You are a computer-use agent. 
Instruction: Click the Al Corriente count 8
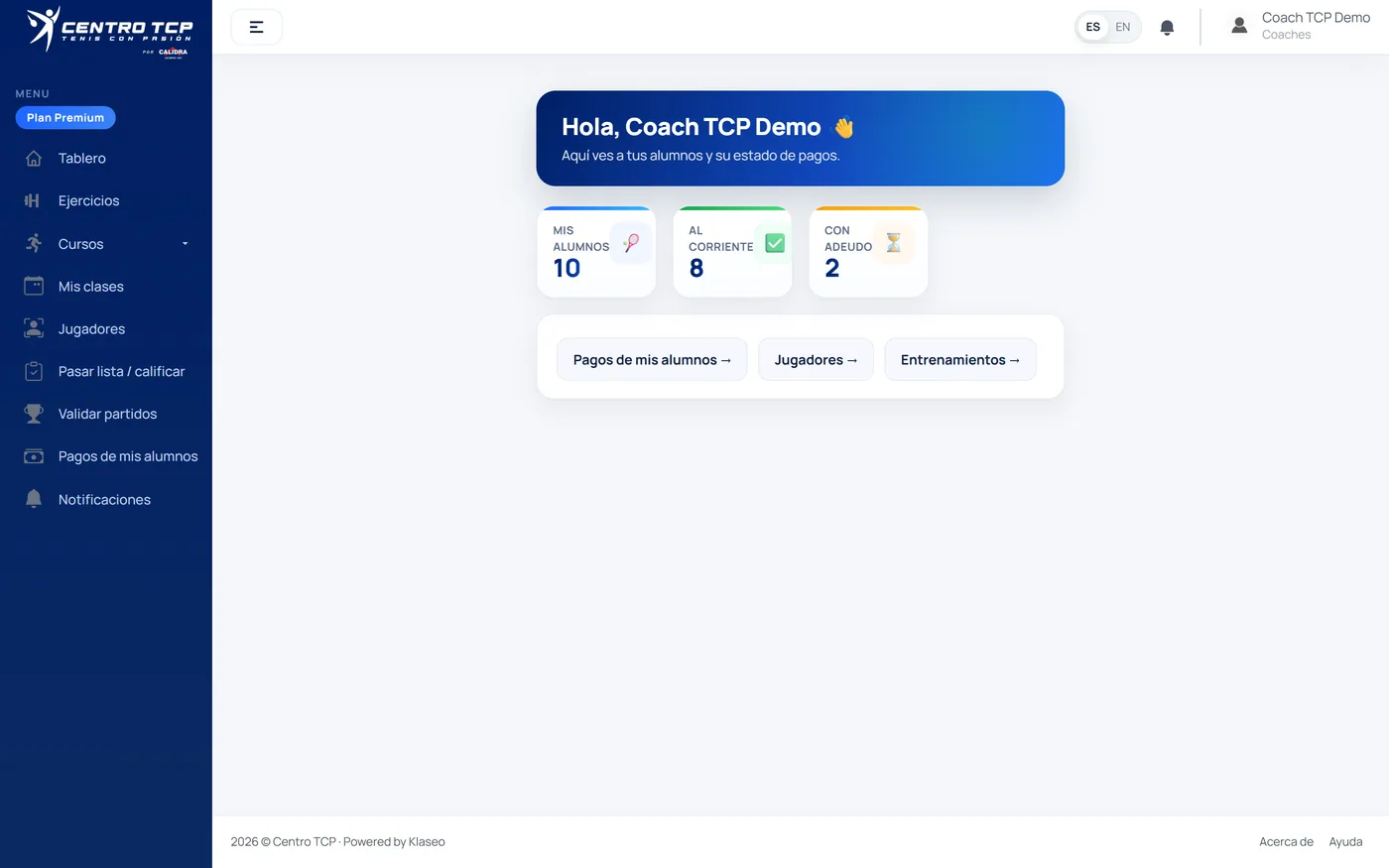(x=696, y=268)
